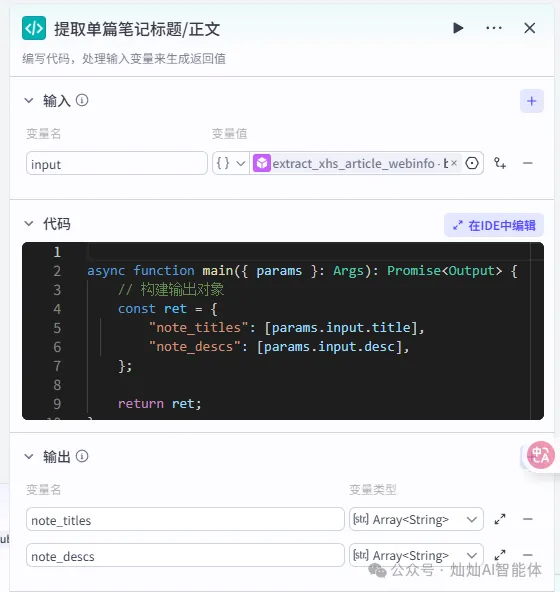The image size is (560, 592).
Task: Expand the note_titles output row
Action: (x=500, y=520)
